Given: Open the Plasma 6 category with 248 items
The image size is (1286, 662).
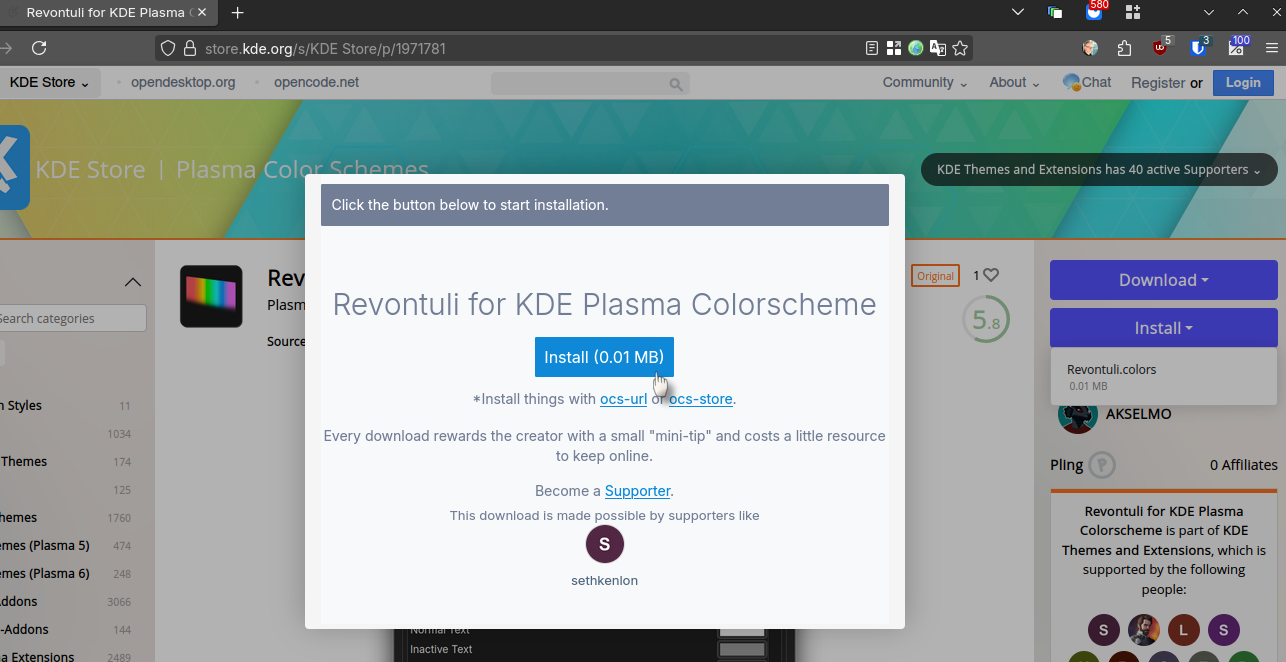Looking at the screenshot, I should (66, 574).
